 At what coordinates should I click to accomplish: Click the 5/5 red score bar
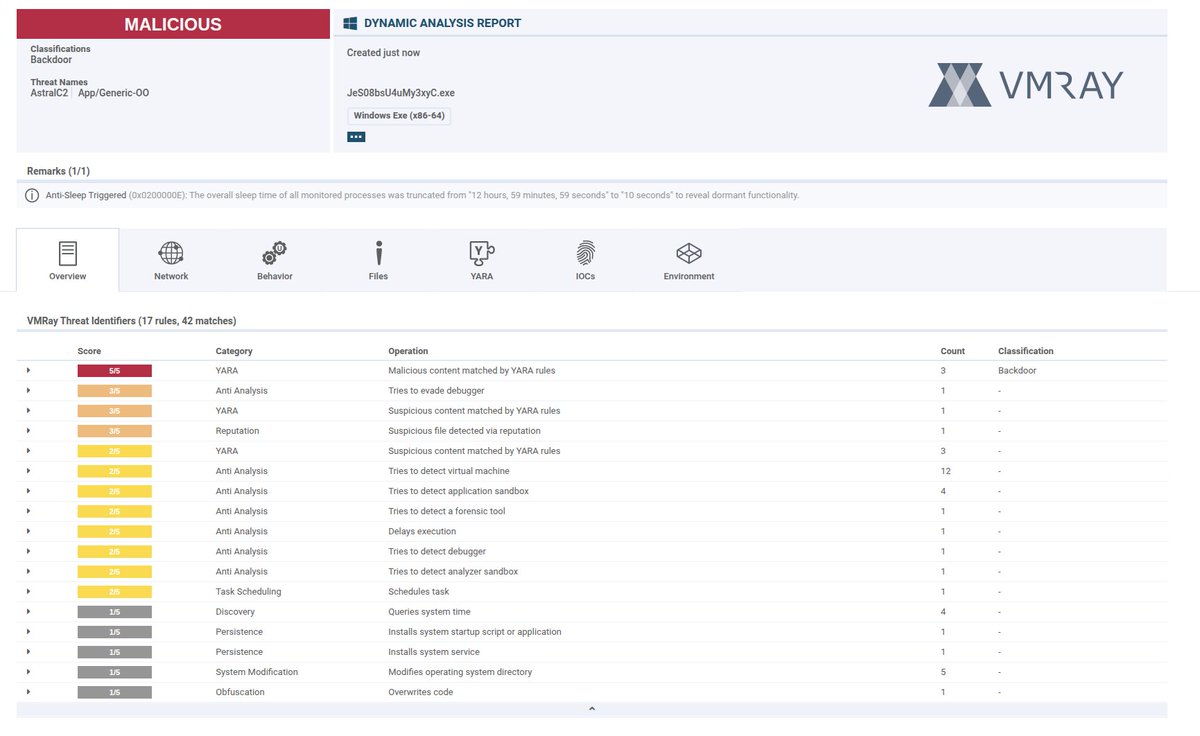point(115,370)
